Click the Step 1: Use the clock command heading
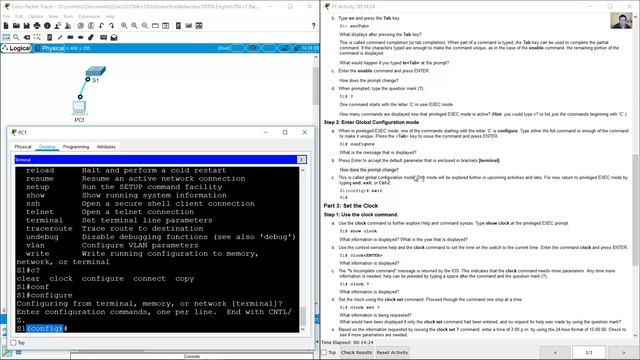The image size is (640, 360). tap(361, 214)
